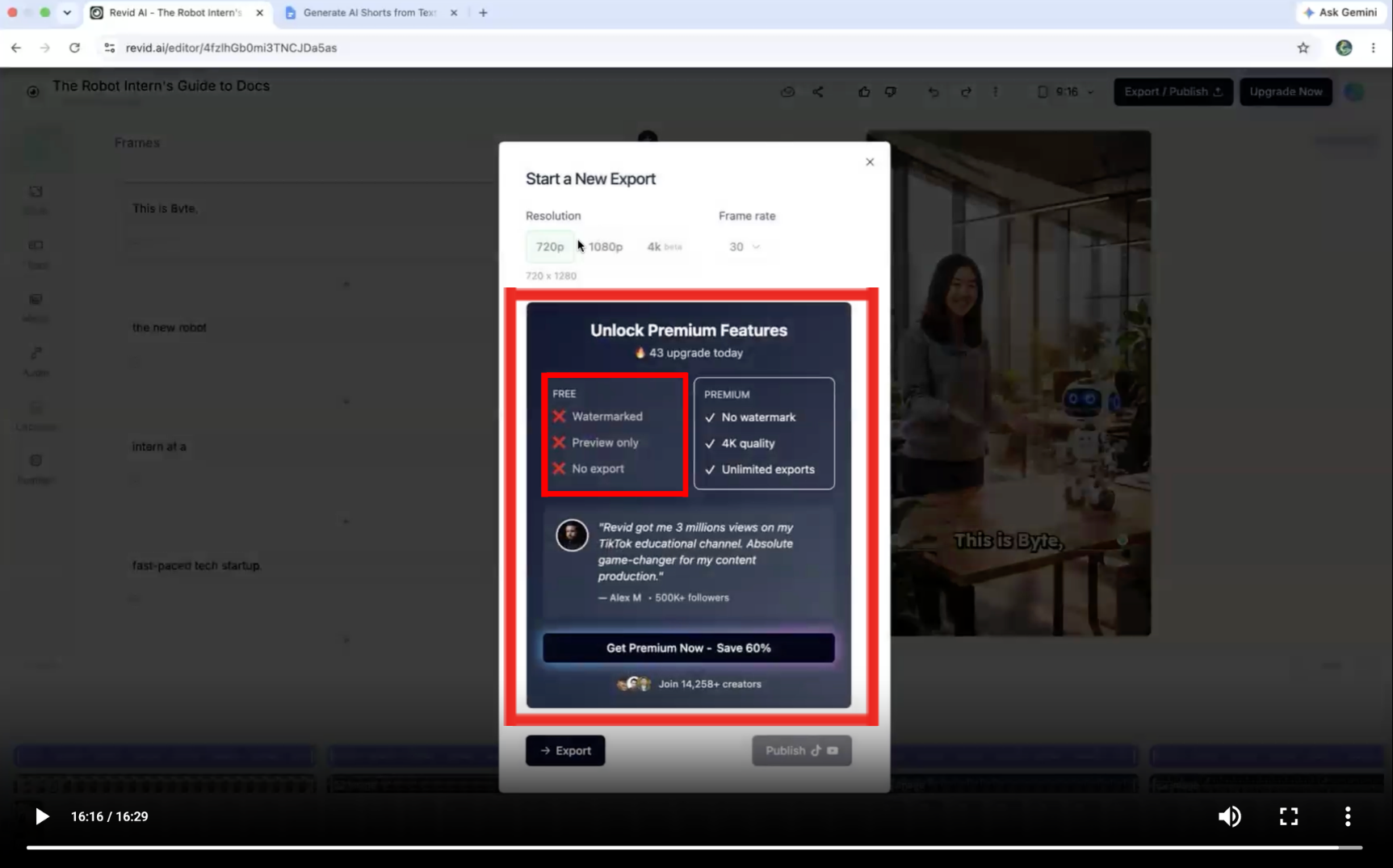Click the user avatar next to Upgrade Now

click(1354, 92)
